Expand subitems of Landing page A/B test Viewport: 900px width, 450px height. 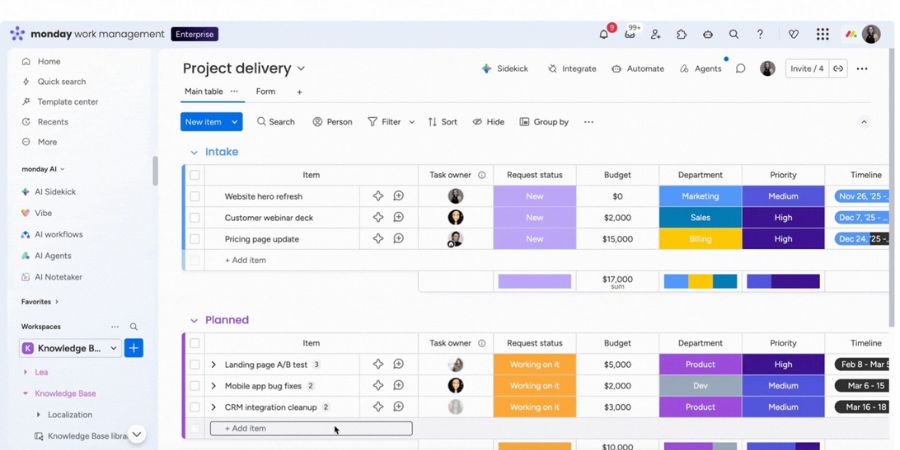click(214, 364)
